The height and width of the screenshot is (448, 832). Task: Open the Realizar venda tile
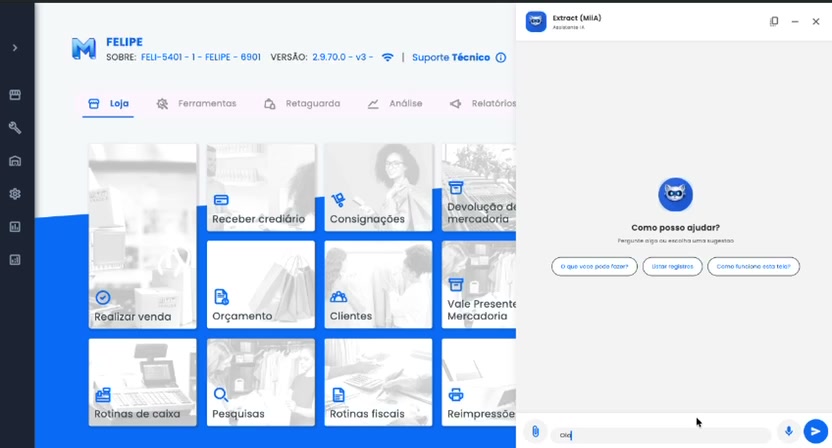pos(142,236)
